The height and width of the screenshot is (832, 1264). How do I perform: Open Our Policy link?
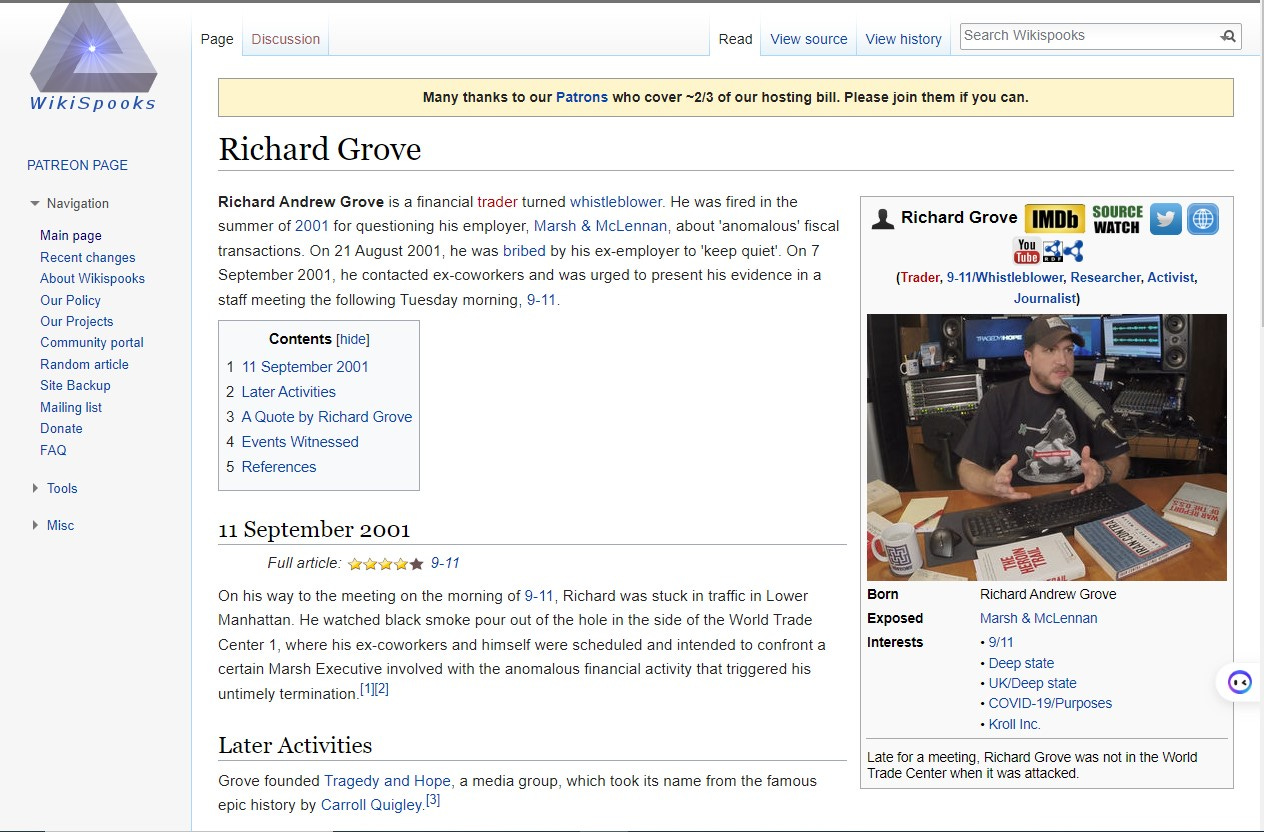[x=70, y=300]
